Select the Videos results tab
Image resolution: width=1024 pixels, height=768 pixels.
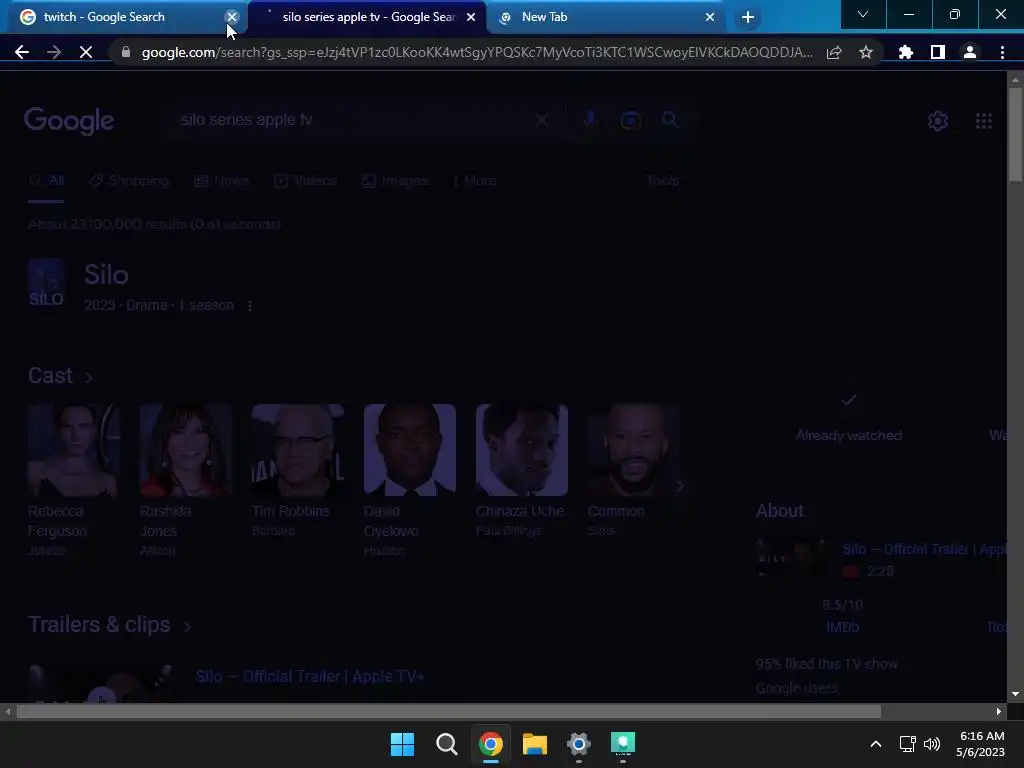tap(306, 181)
